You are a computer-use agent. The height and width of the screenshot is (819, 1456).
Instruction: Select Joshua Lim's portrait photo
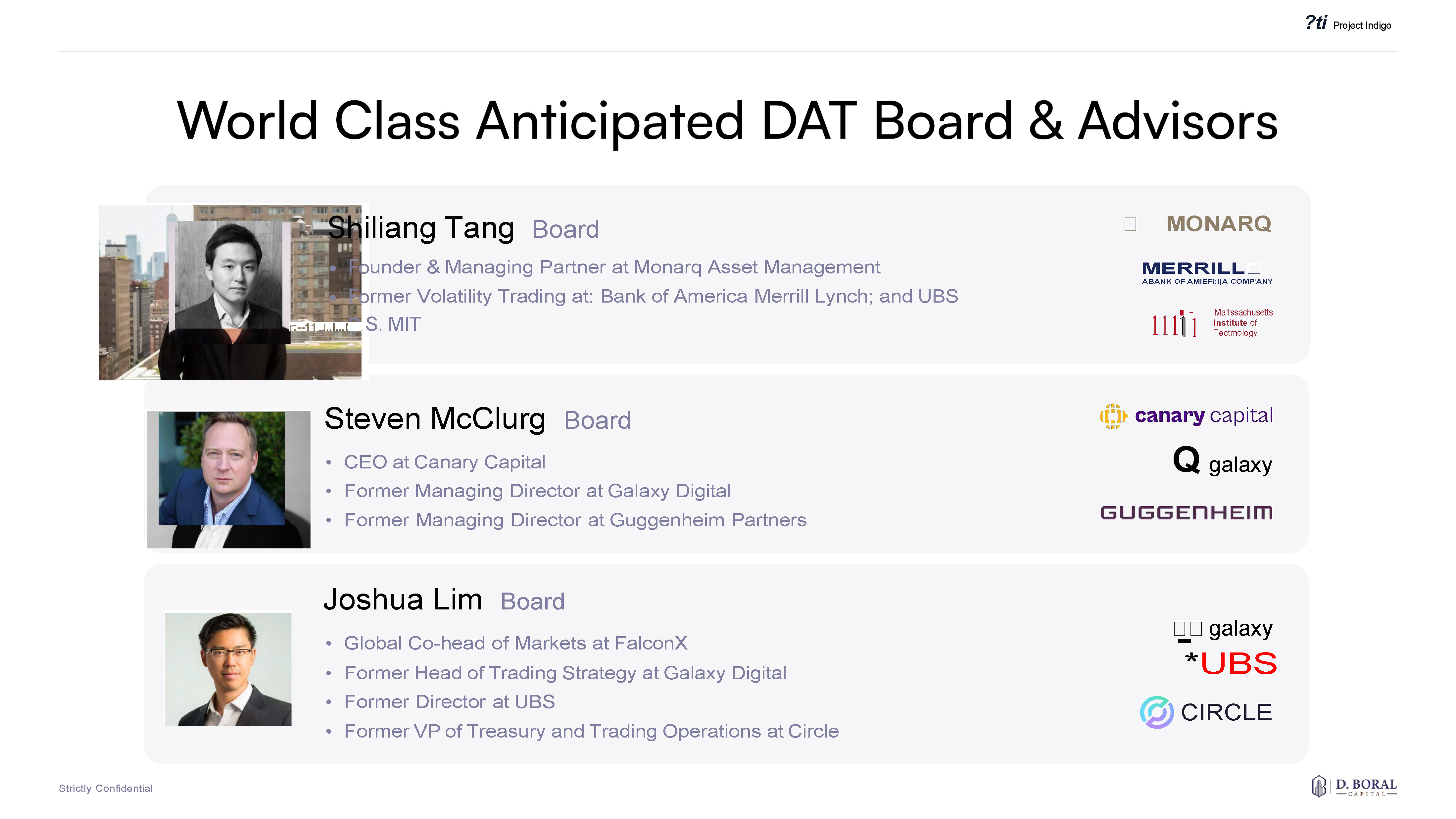click(x=228, y=669)
